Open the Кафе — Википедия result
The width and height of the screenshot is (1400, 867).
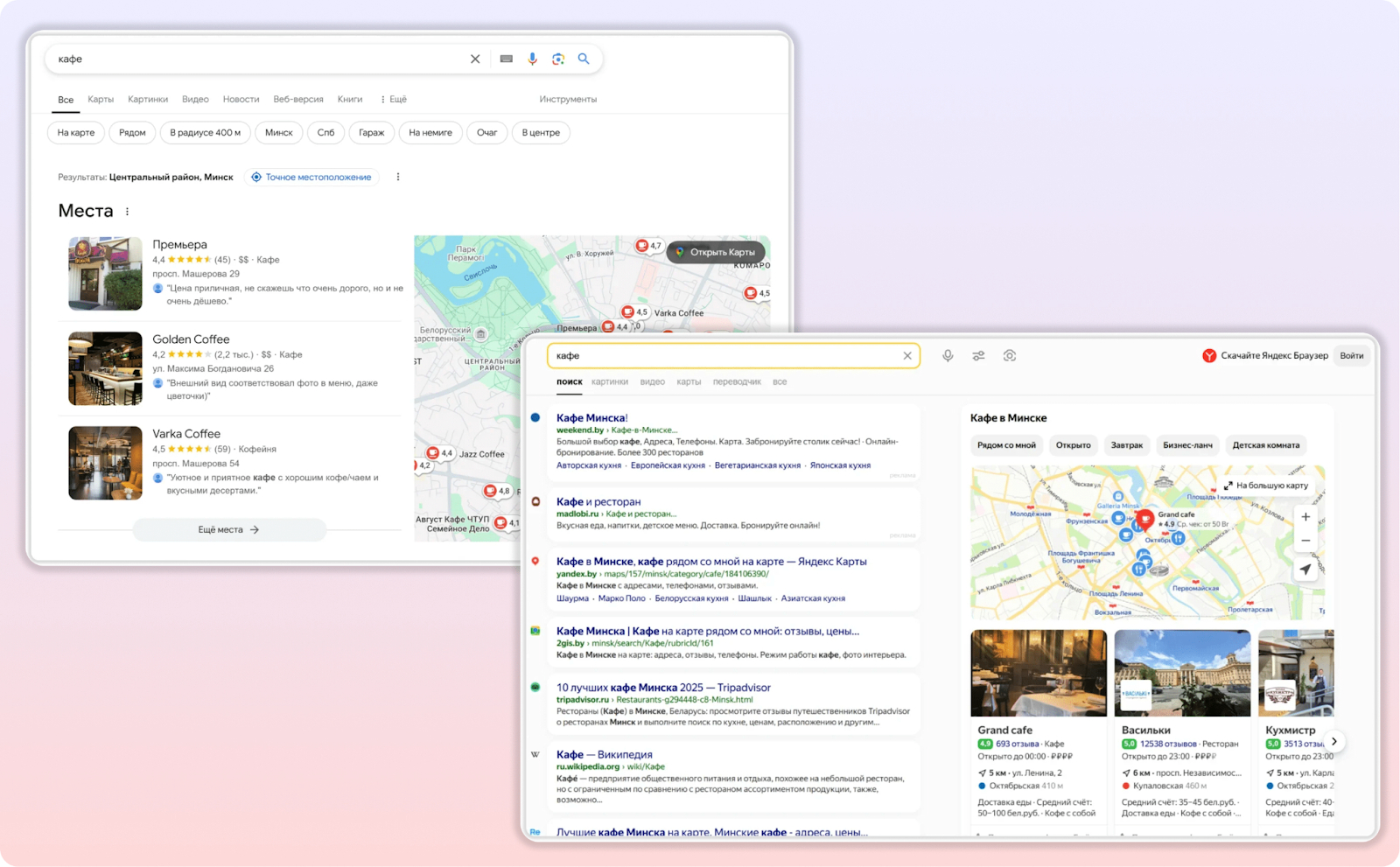(605, 754)
